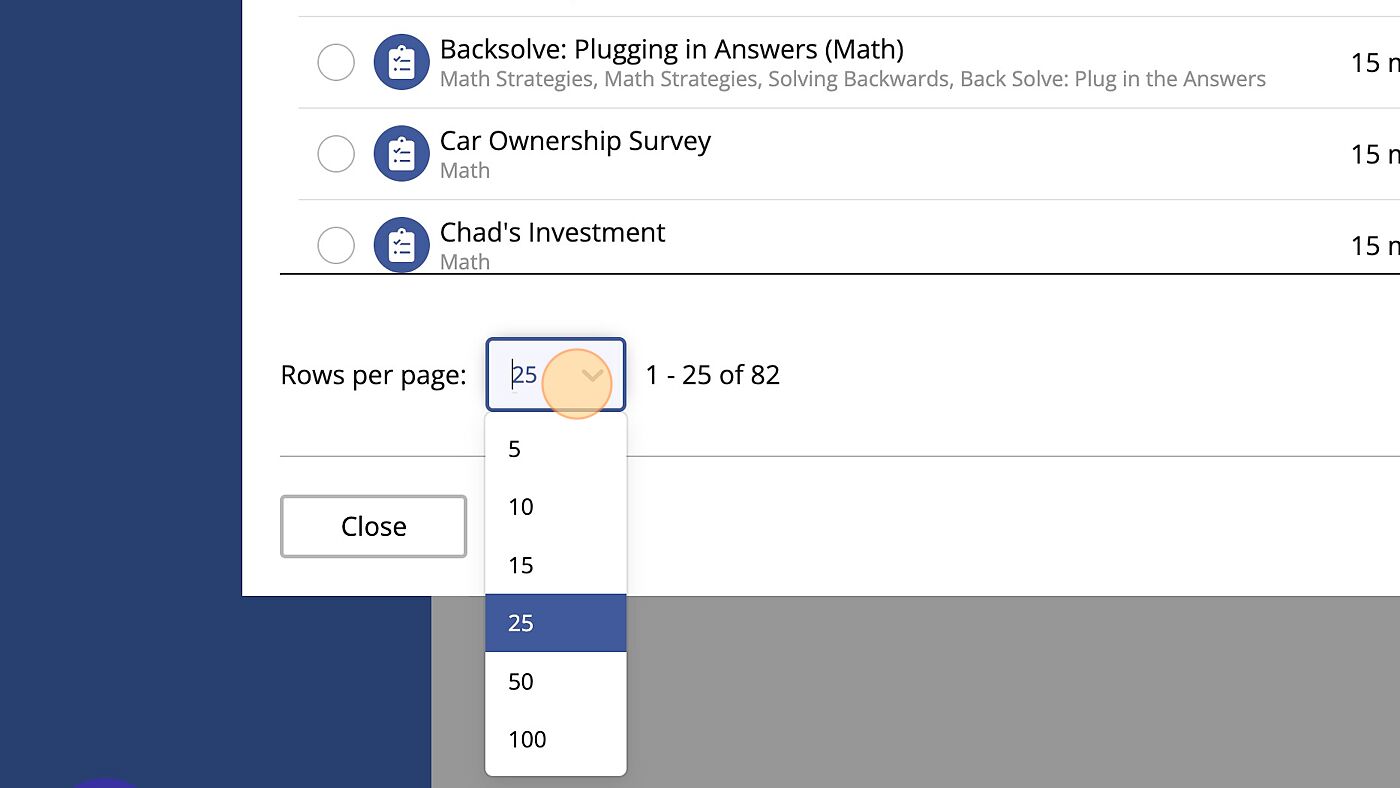Select the highlighted 25 option in the list
Viewport: 1400px width, 788px height.
[555, 623]
